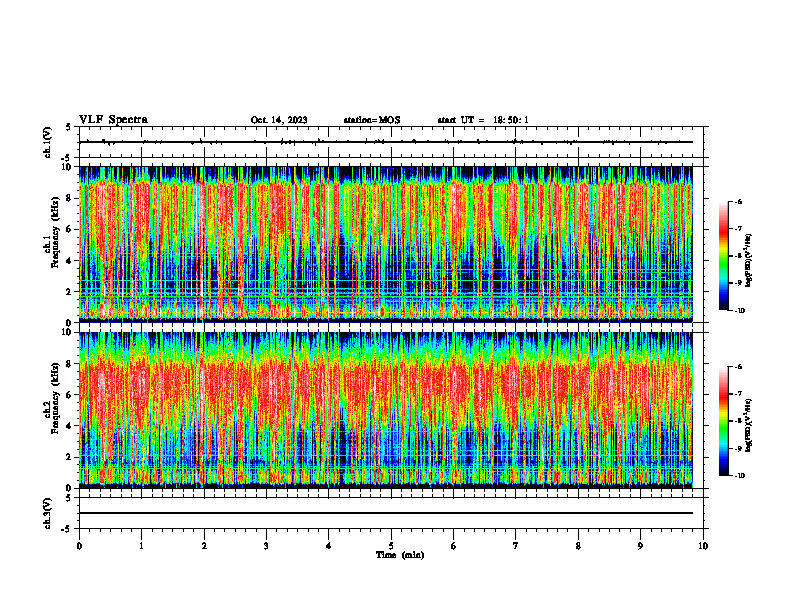Click the "ch.3(V)" axis label of the bottom waveform

click(48, 513)
